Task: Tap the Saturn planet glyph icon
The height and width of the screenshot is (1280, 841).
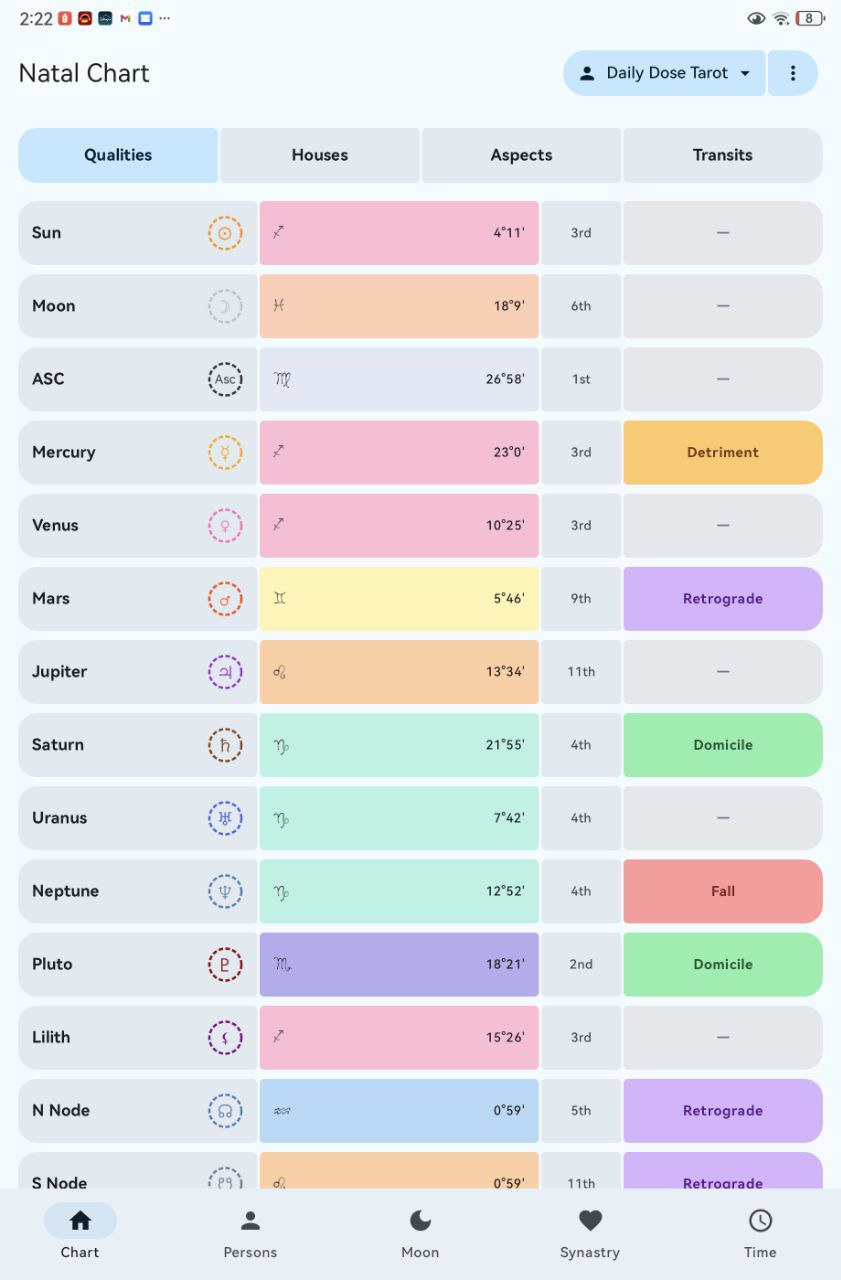Action: (x=225, y=745)
